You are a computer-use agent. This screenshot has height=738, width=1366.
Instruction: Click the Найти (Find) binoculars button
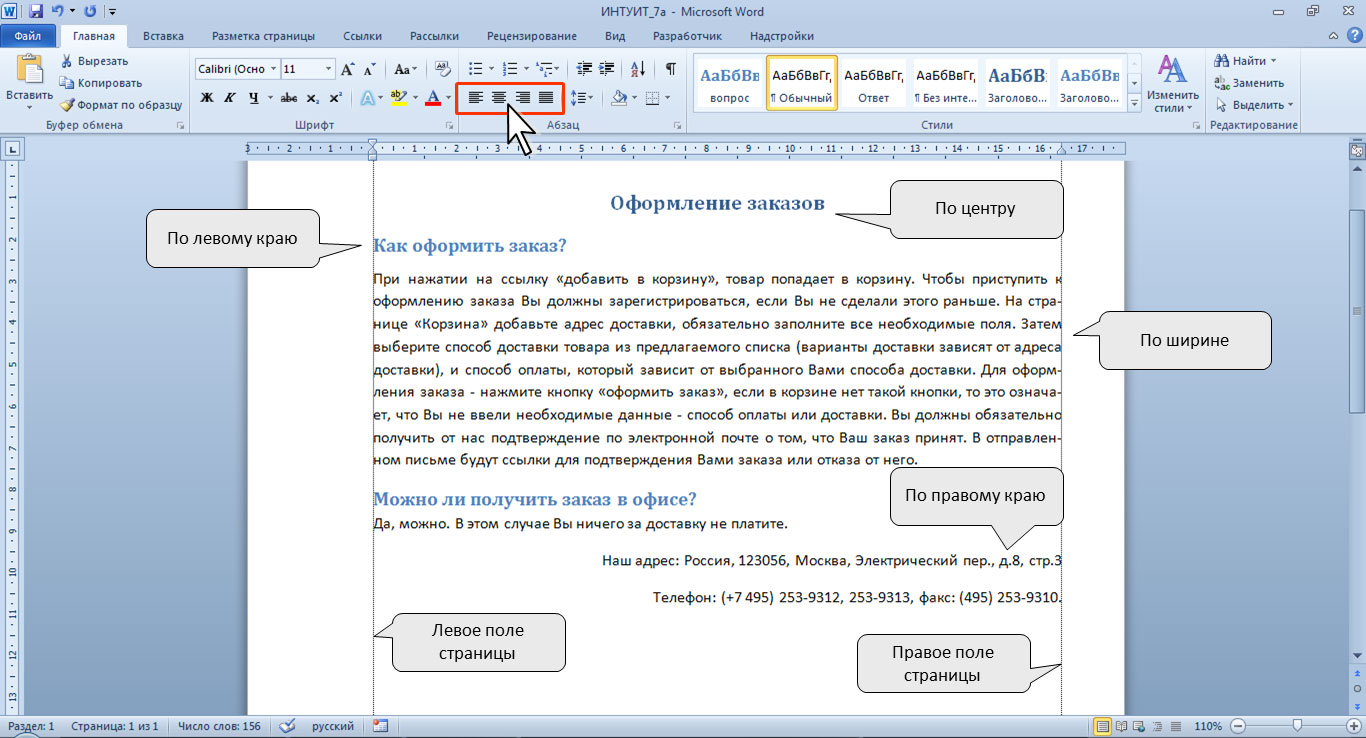pyautogui.click(x=1245, y=61)
